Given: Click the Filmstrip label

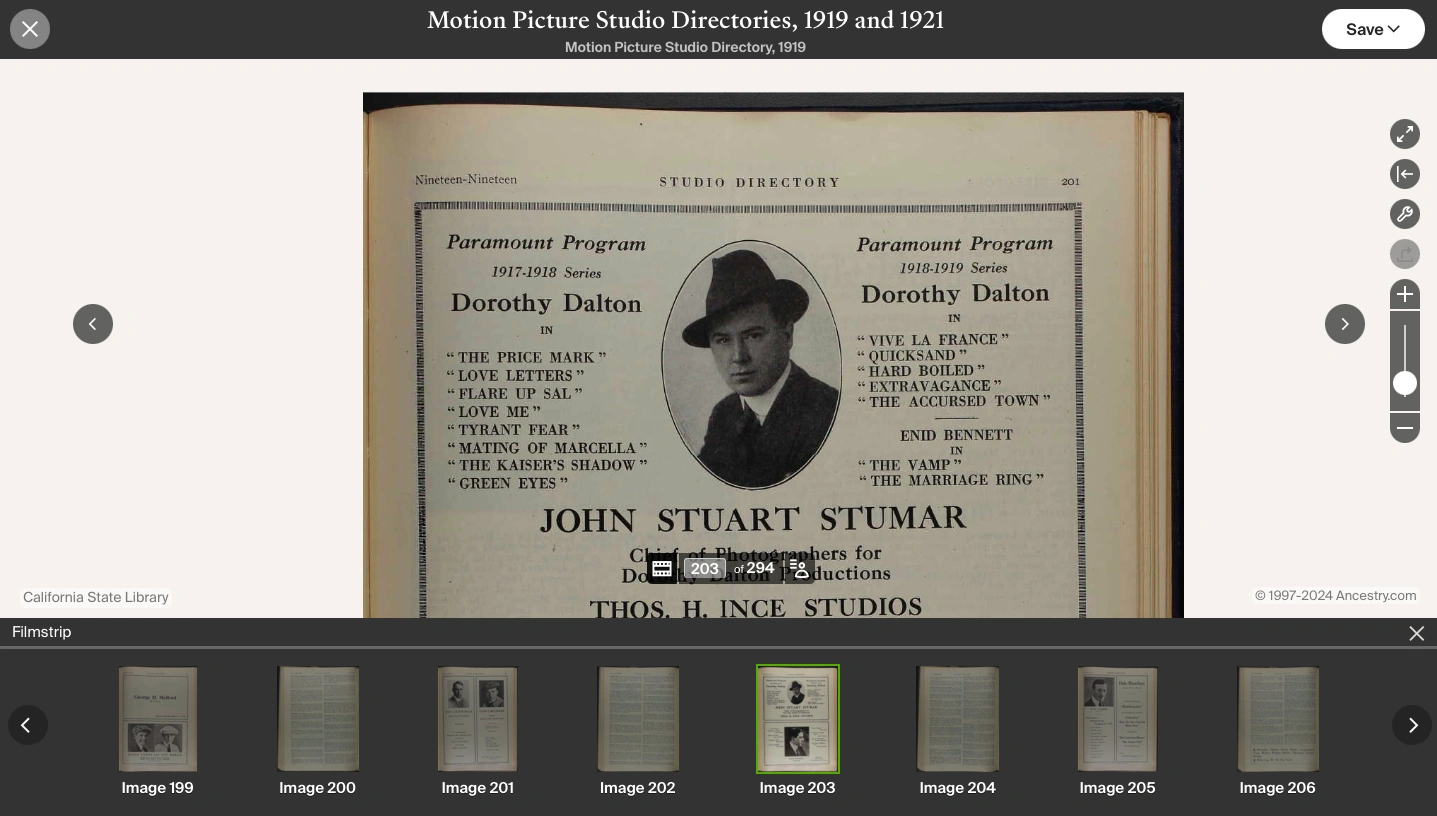Looking at the screenshot, I should pos(41,631).
